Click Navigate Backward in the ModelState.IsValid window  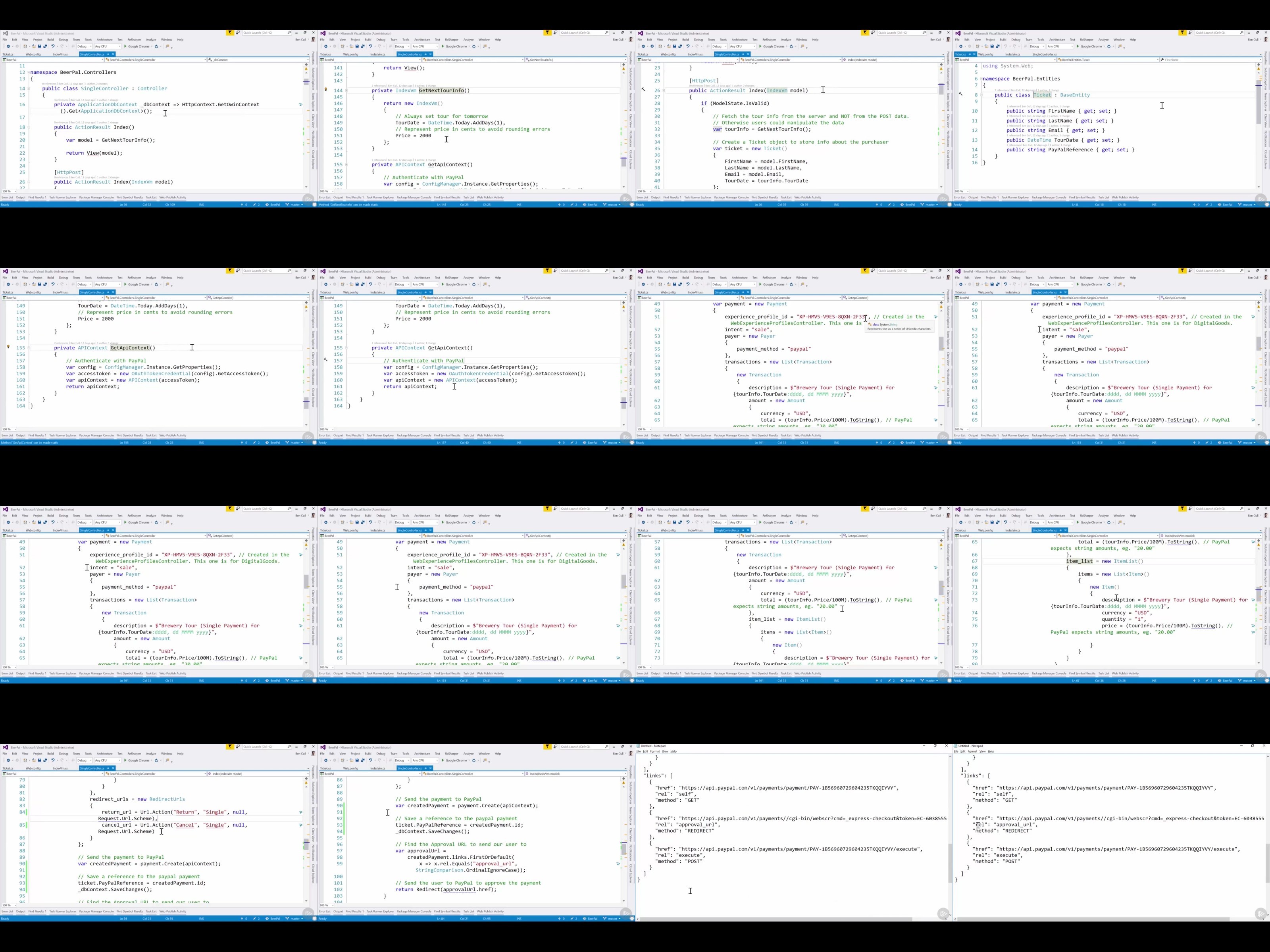point(643,46)
